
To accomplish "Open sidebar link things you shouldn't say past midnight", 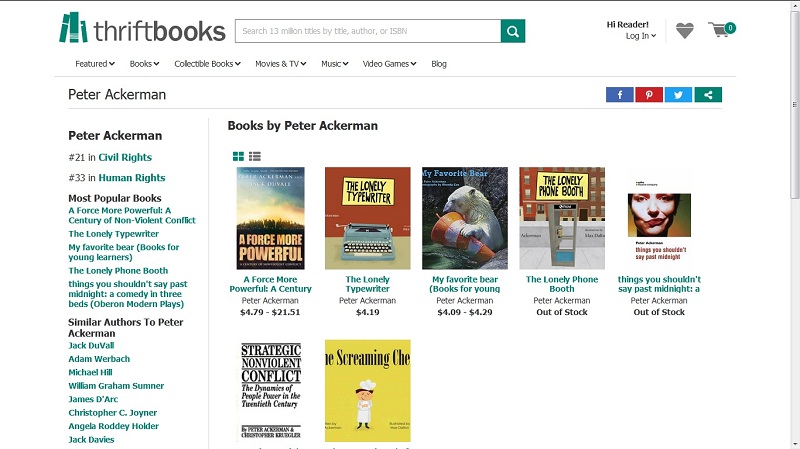I will point(128,294).
